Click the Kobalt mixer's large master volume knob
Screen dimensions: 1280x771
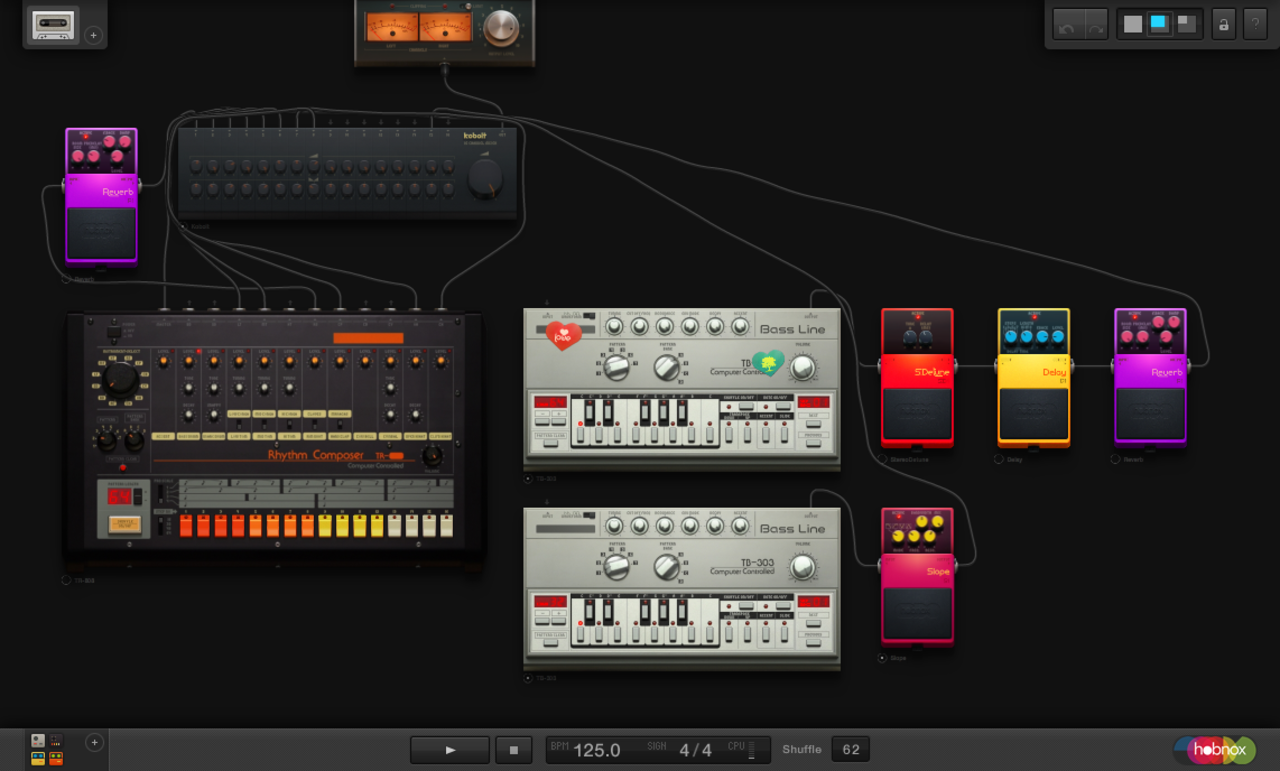tap(485, 178)
